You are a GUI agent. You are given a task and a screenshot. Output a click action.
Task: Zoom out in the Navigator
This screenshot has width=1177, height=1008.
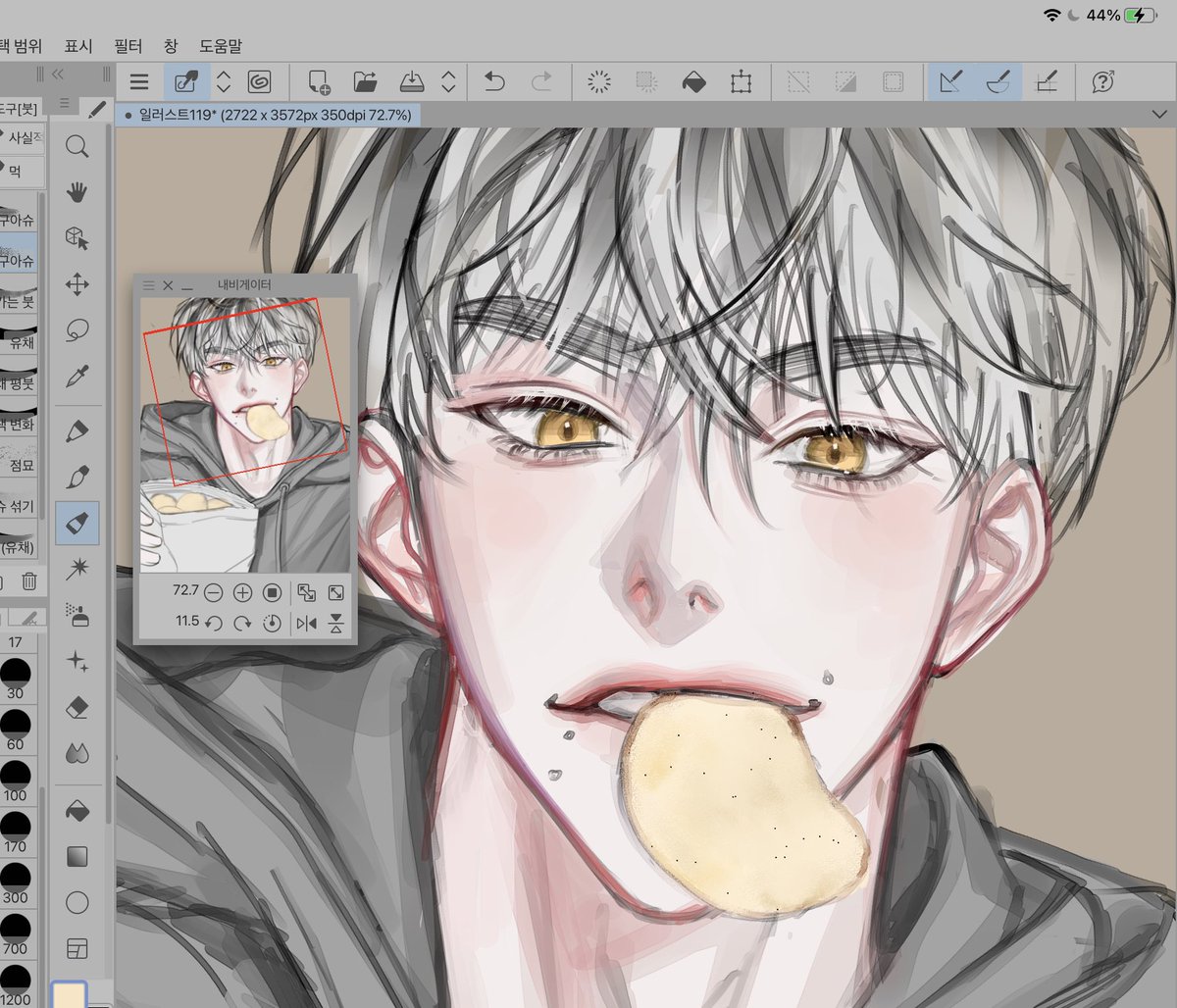(213, 592)
